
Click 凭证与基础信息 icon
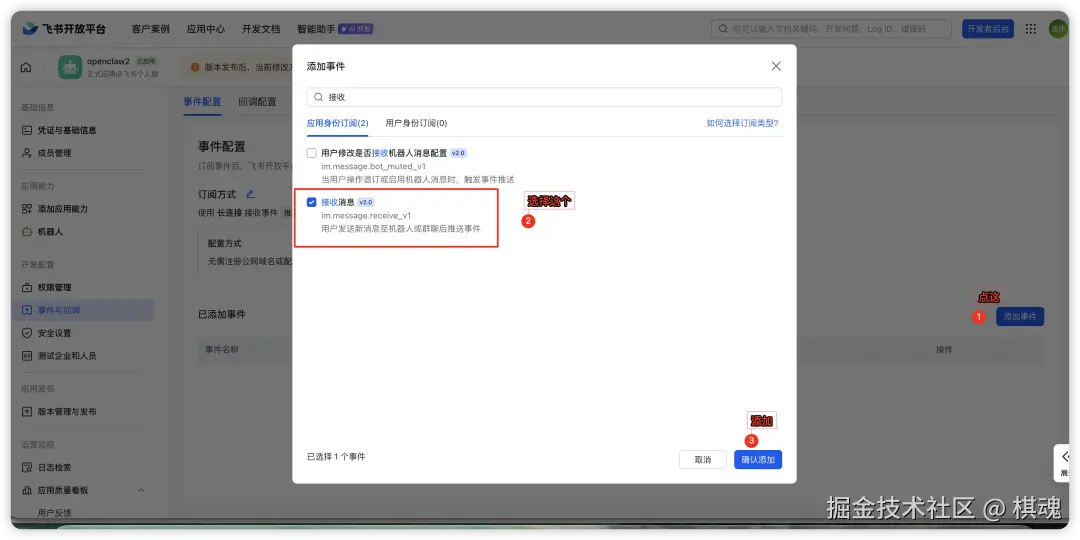point(27,130)
